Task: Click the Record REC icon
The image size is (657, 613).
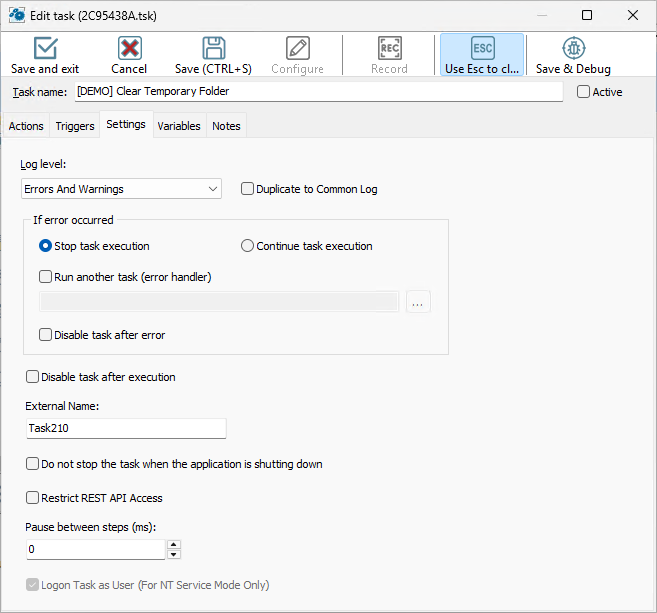Action: [x=390, y=48]
